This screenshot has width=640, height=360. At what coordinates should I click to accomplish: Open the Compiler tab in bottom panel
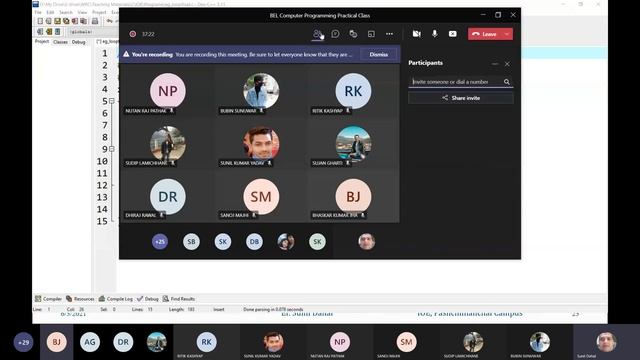(48, 299)
